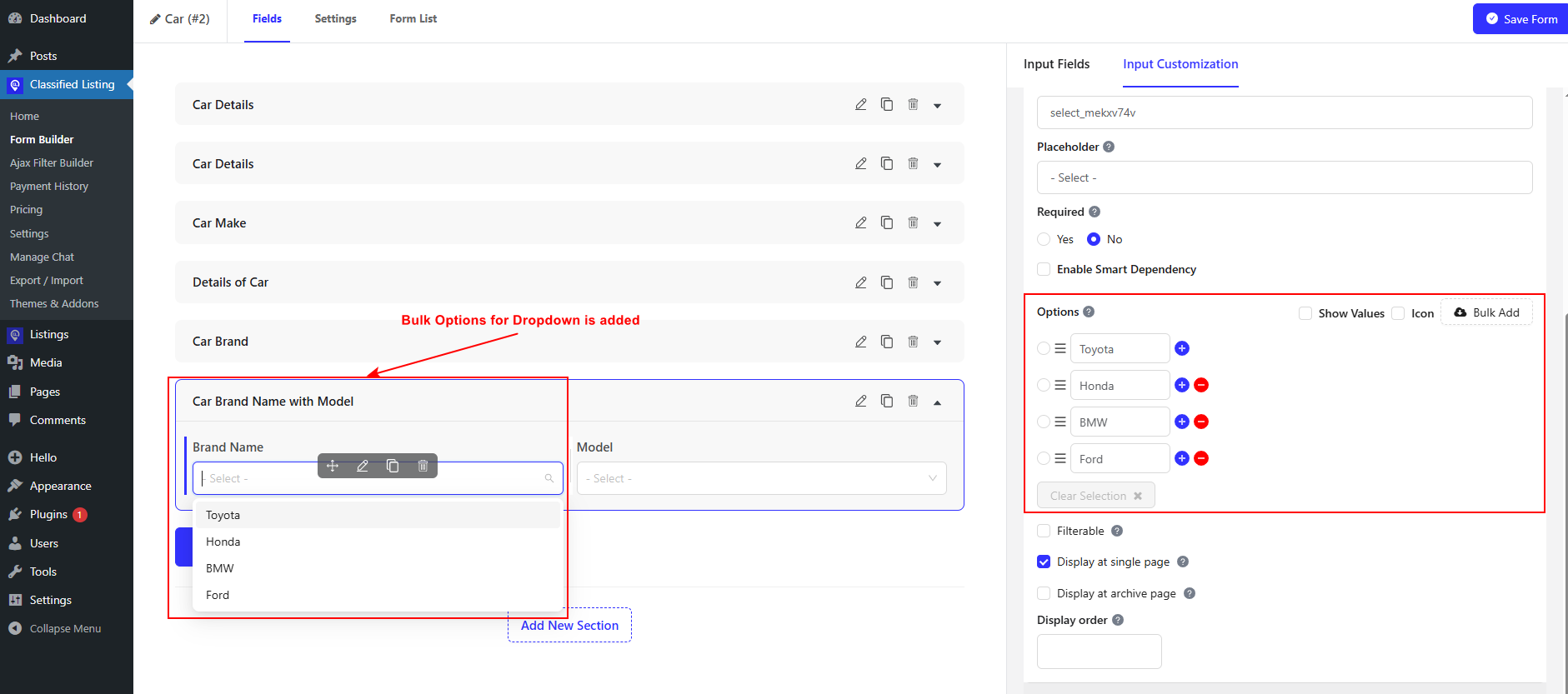The height and width of the screenshot is (694, 1568).
Task: Expand the Car Make section
Action: [938, 224]
